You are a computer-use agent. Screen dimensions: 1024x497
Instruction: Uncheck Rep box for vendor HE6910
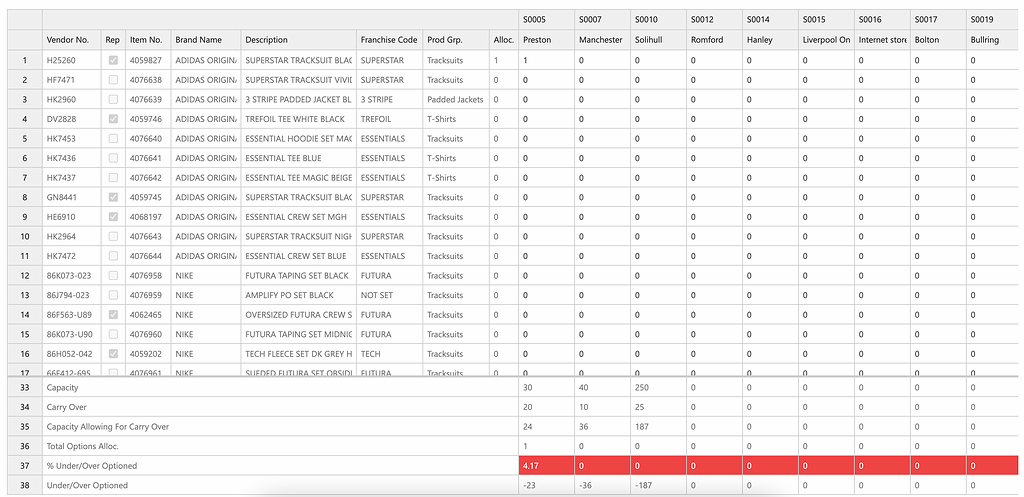click(114, 217)
